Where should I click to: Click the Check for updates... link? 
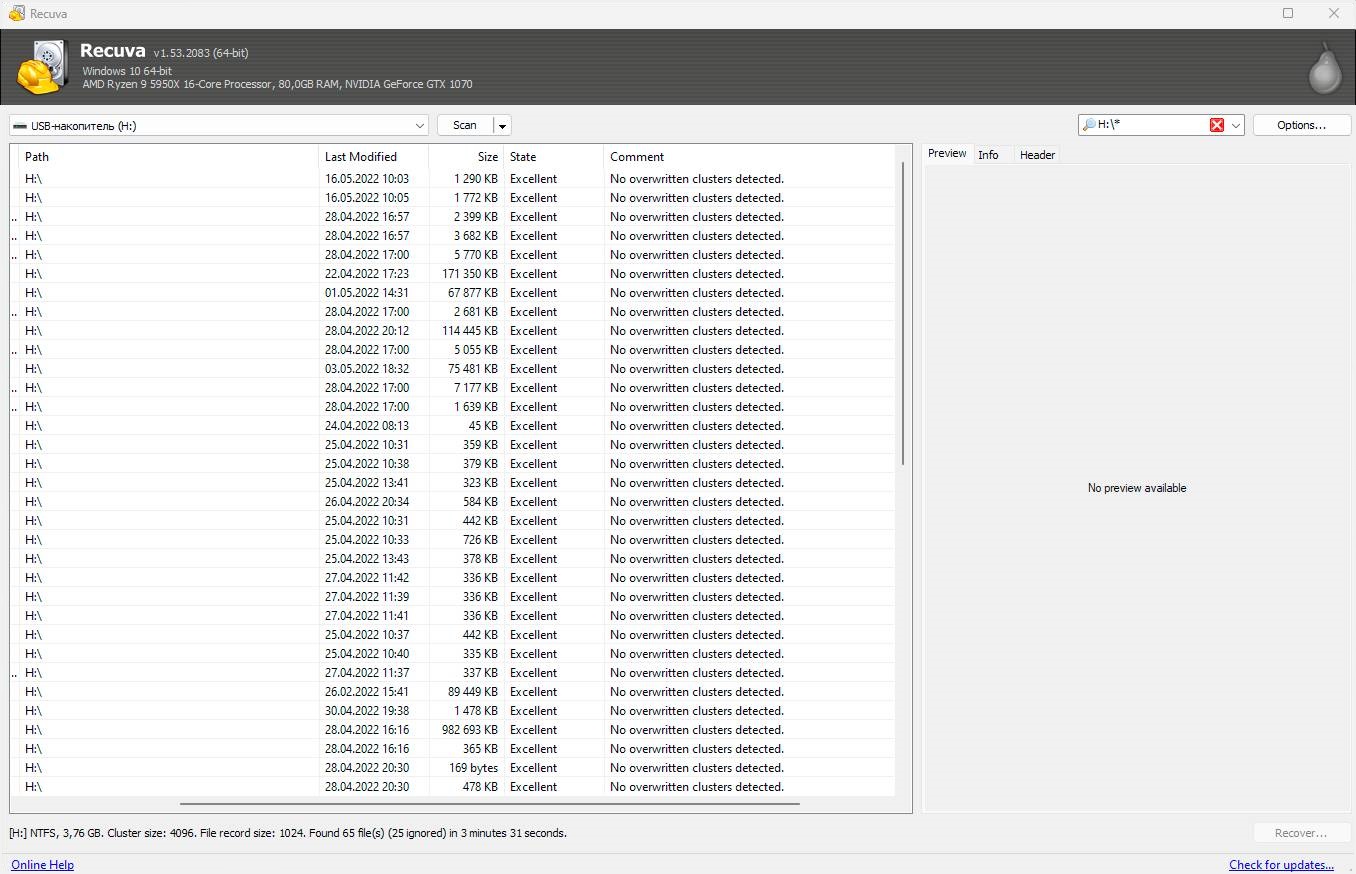[x=1281, y=865]
